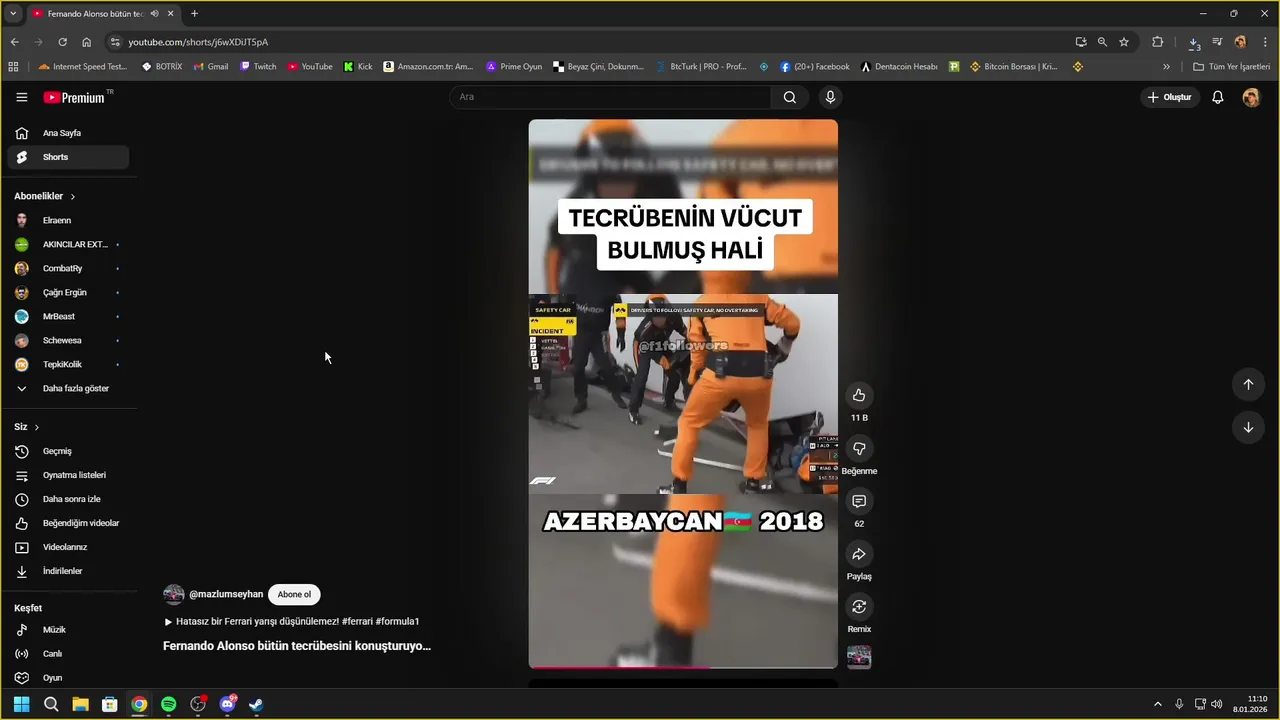Click the browser address bar URL
1280x720 pixels.
point(198,42)
